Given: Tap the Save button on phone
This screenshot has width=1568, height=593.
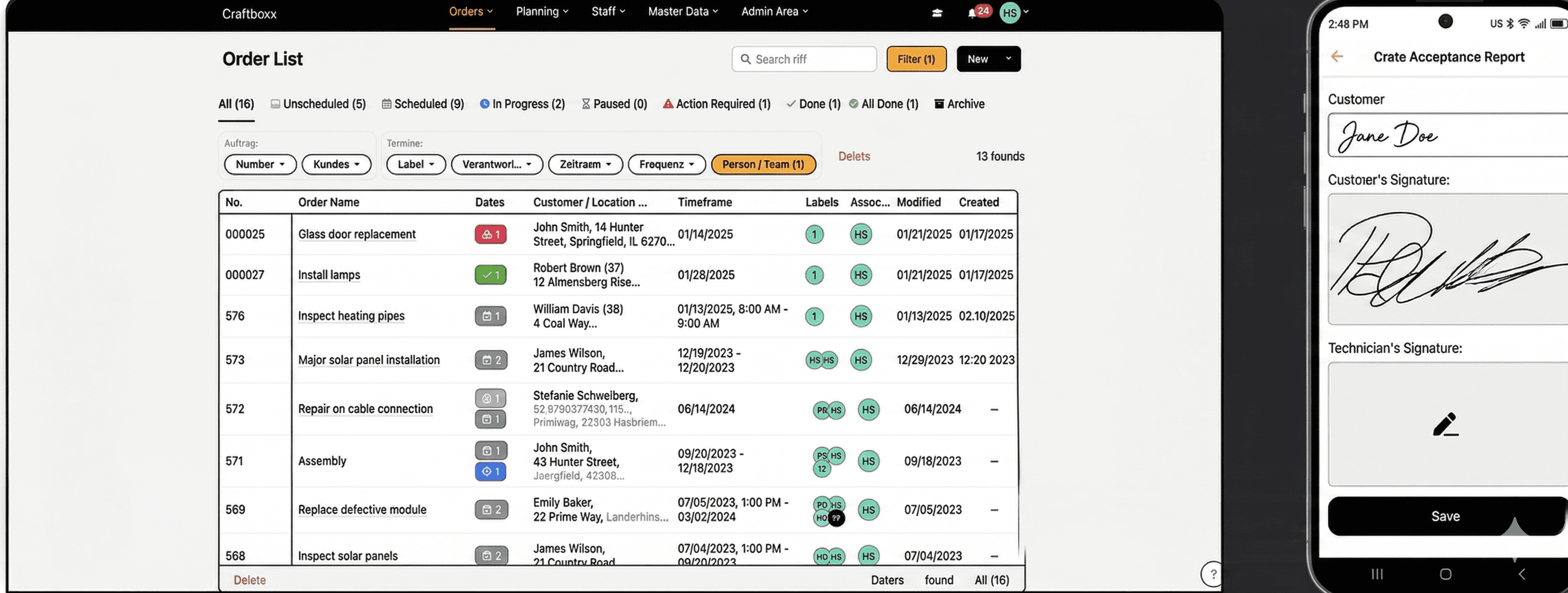Looking at the screenshot, I should (1445, 516).
